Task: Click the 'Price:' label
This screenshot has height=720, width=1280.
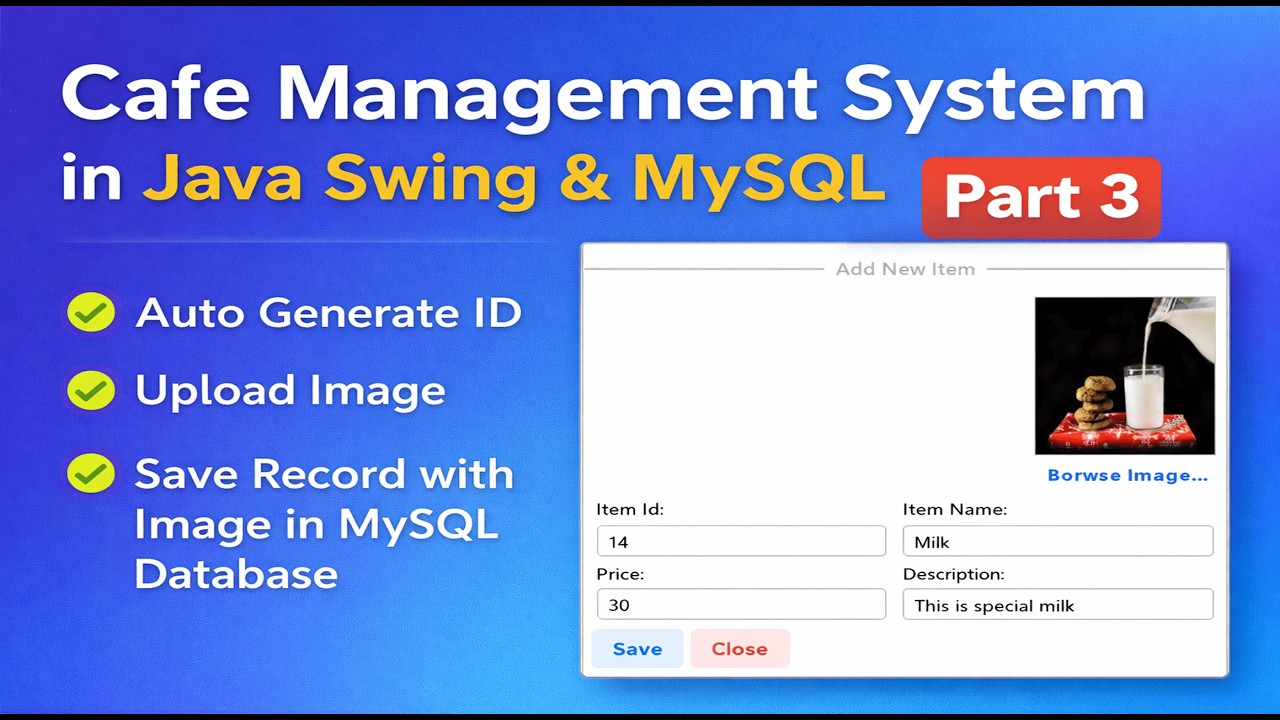Action: tap(620, 574)
